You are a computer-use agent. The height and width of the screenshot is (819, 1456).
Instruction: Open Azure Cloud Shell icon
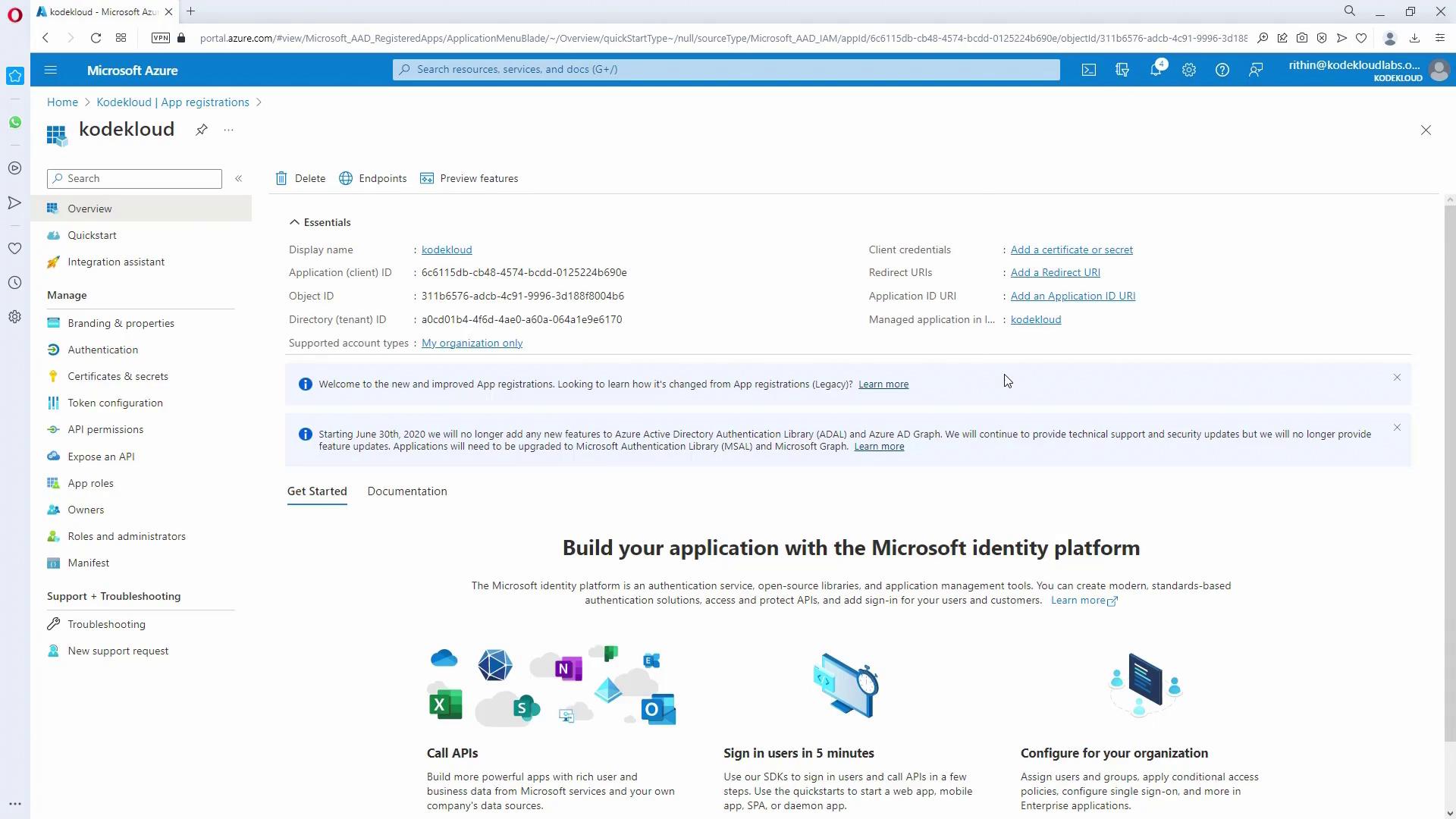[1089, 70]
